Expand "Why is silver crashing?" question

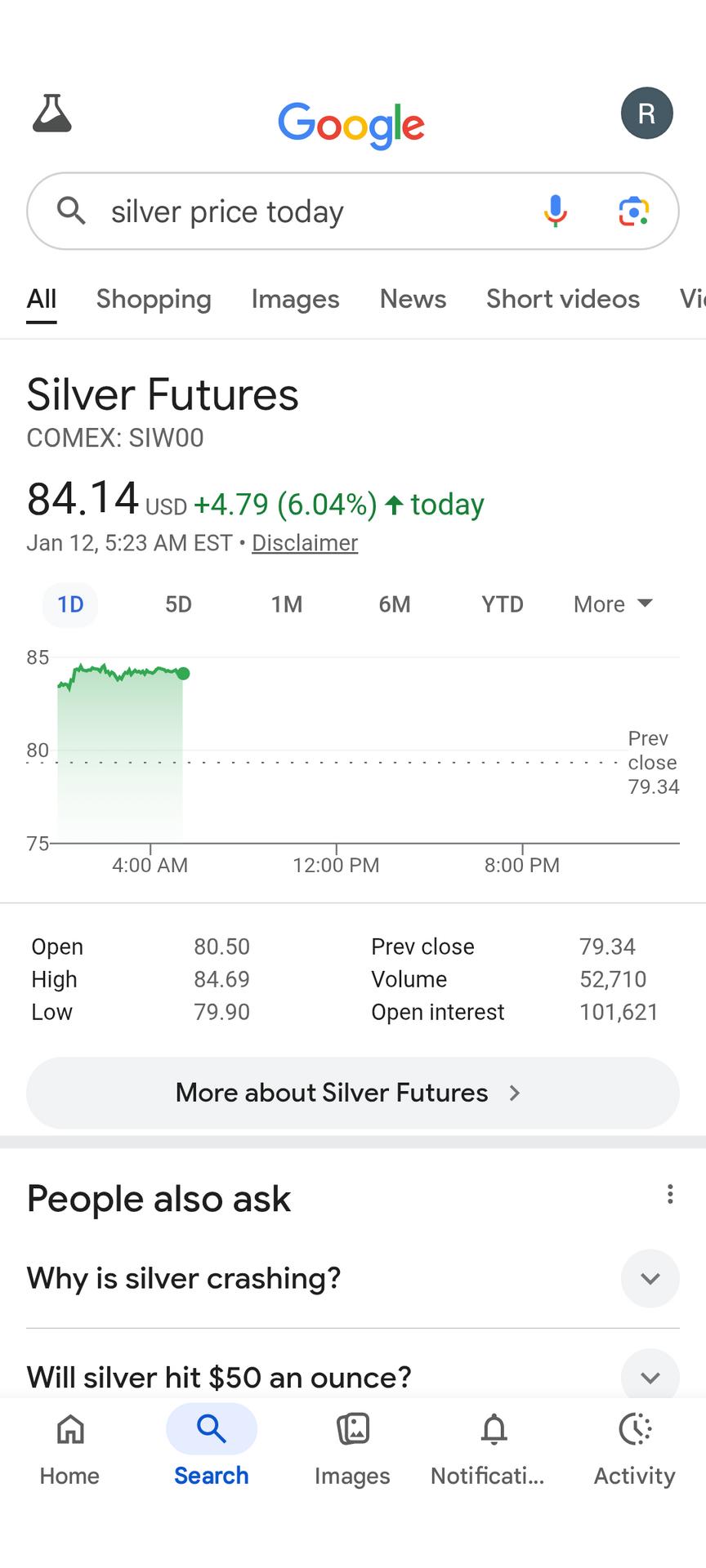(x=650, y=1278)
